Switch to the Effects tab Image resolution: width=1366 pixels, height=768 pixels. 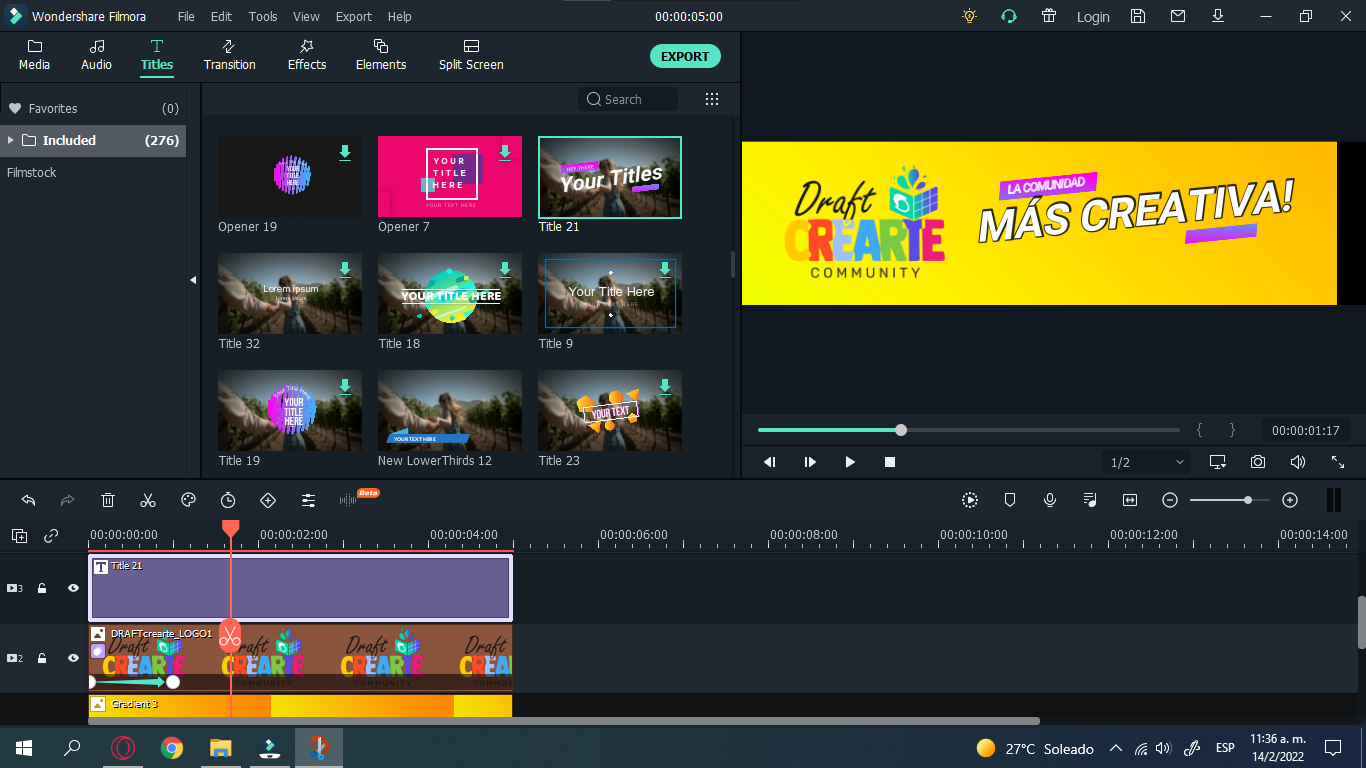point(307,56)
